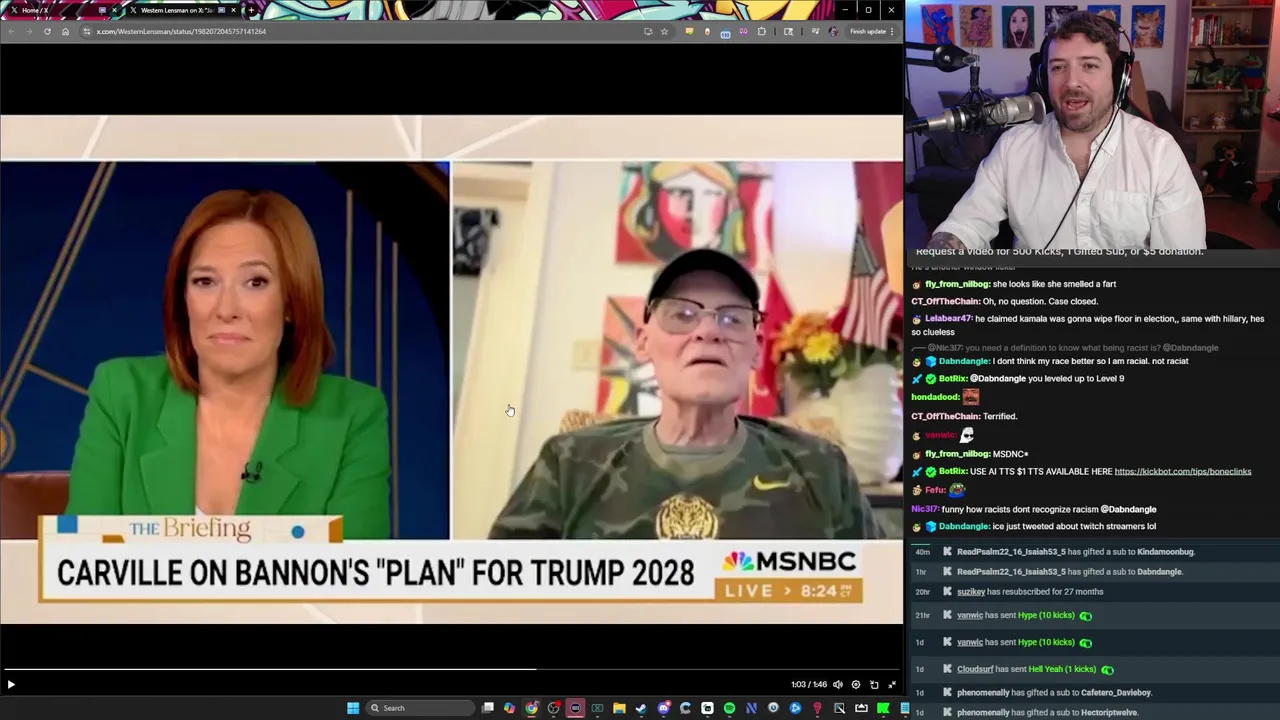This screenshot has width=1280, height=720.
Task: Open the browser profile avatar
Action: (833, 31)
